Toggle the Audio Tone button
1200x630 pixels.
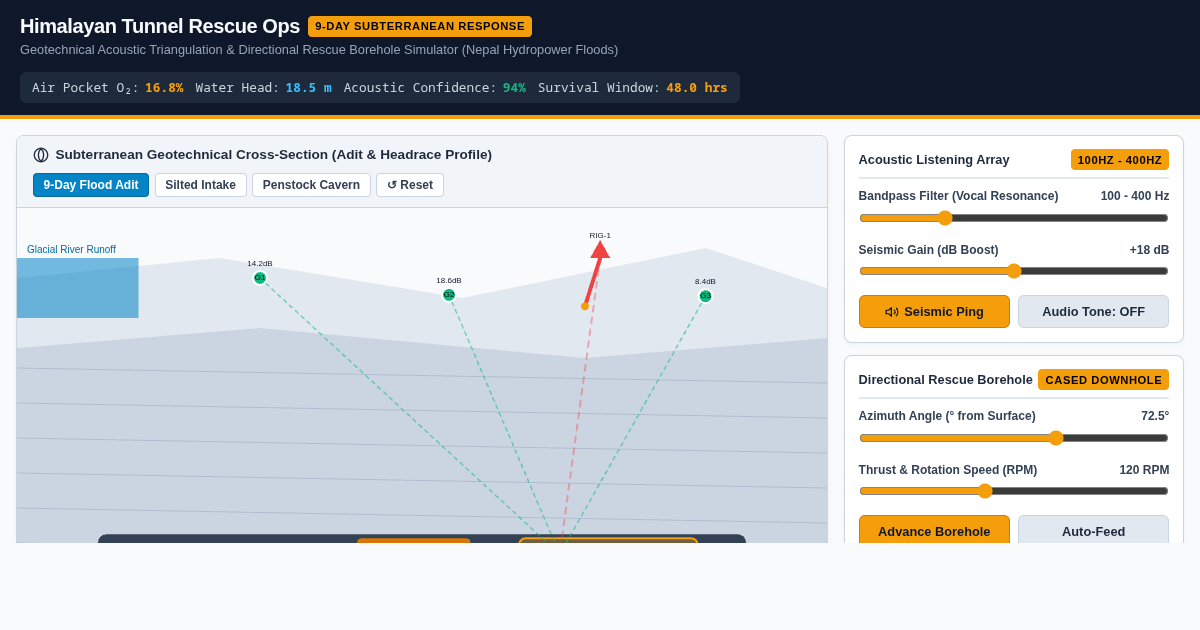pos(1093,311)
